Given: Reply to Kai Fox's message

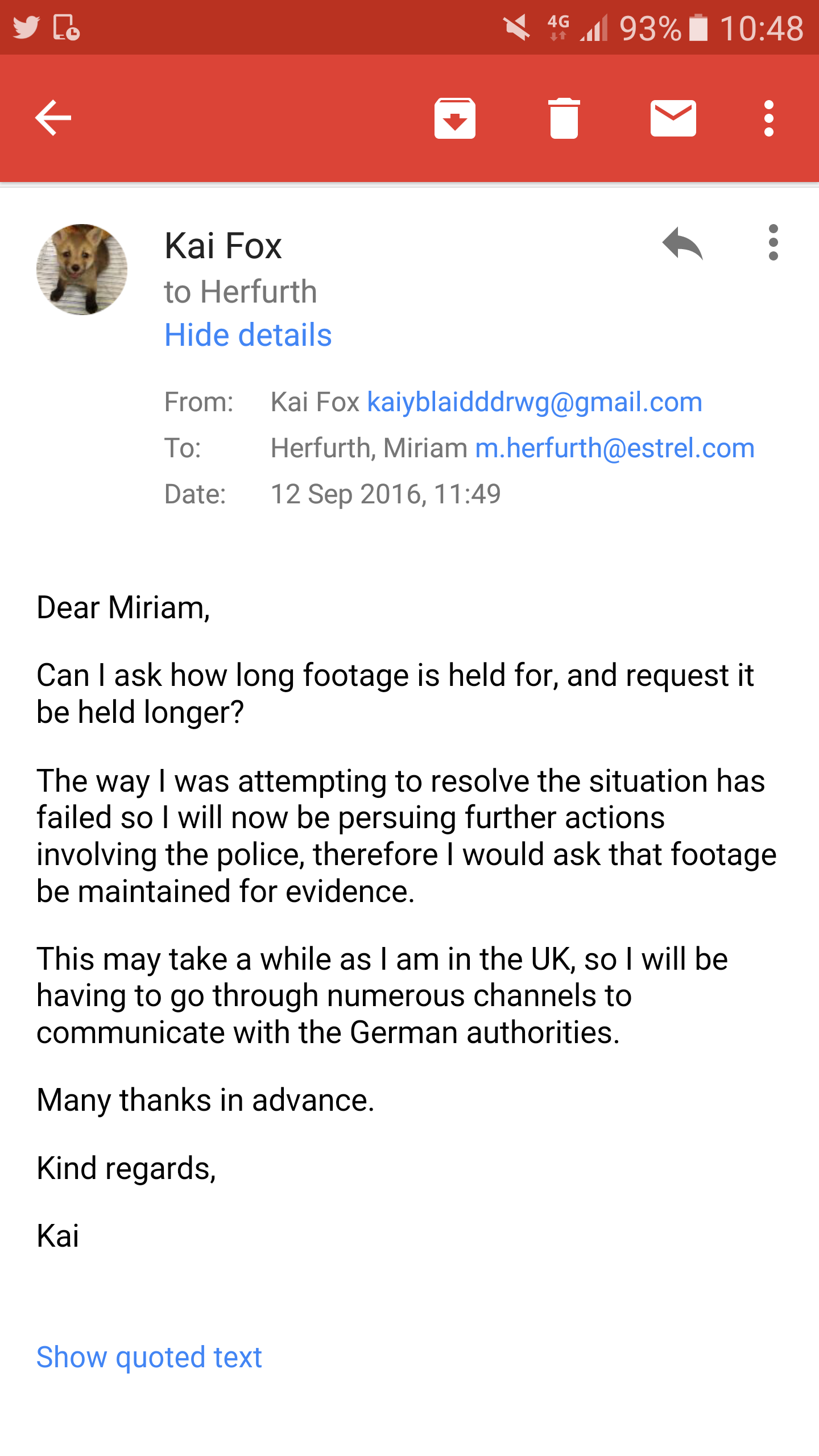Looking at the screenshot, I should tap(682, 243).
